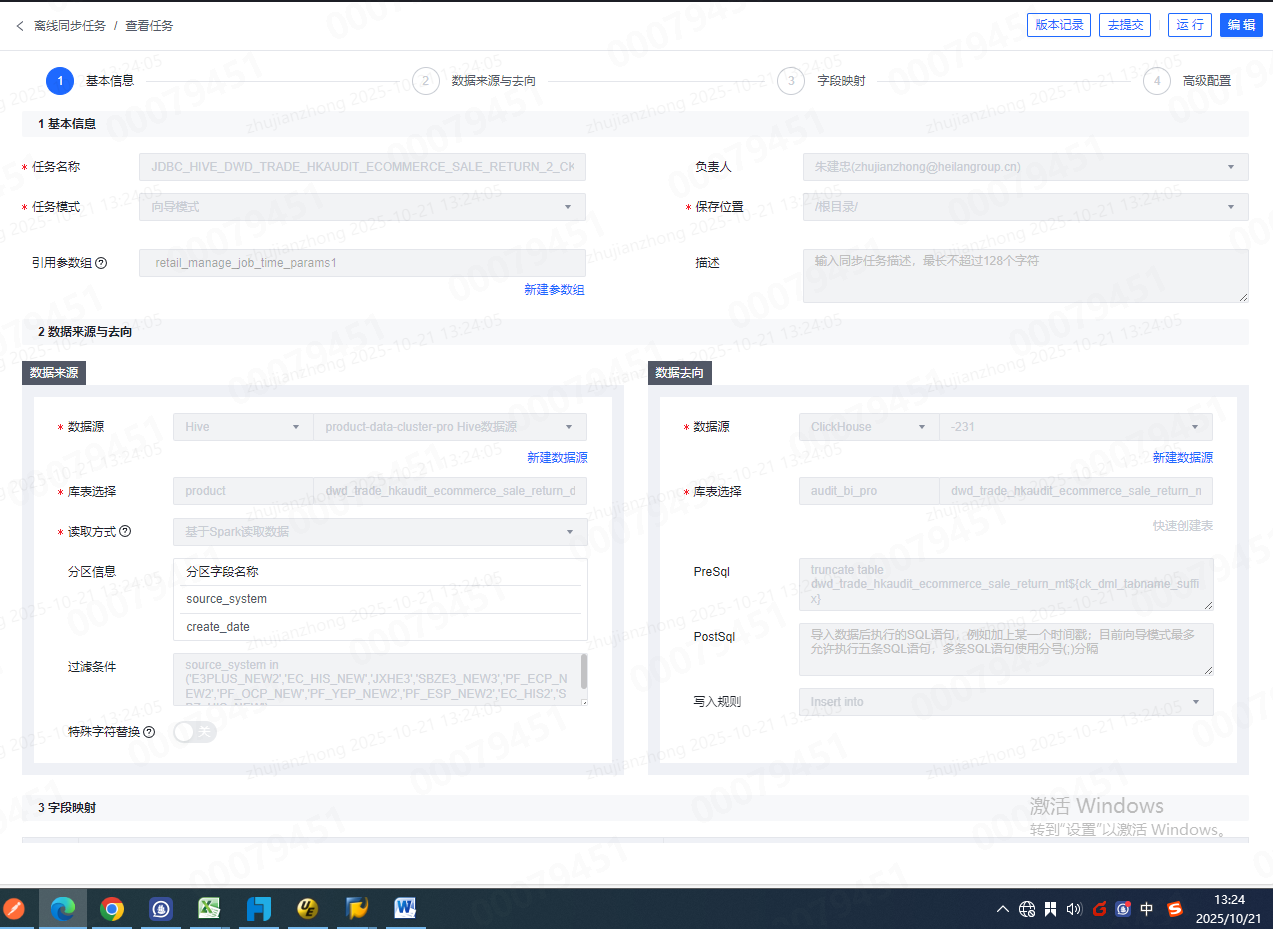The width and height of the screenshot is (1273, 929).
Task: Click the help icon next to 引用参数组
Action: coord(101,263)
